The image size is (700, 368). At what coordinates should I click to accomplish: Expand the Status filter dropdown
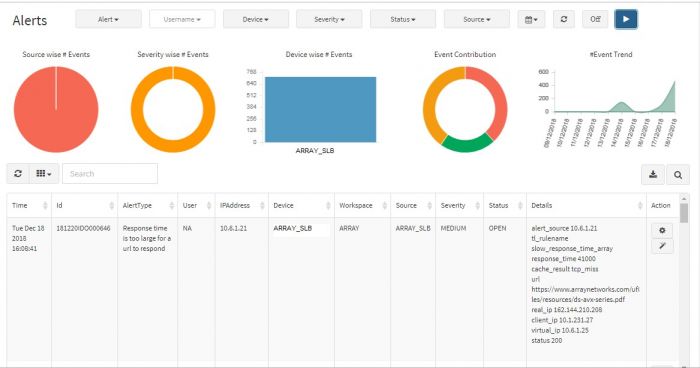pos(403,19)
